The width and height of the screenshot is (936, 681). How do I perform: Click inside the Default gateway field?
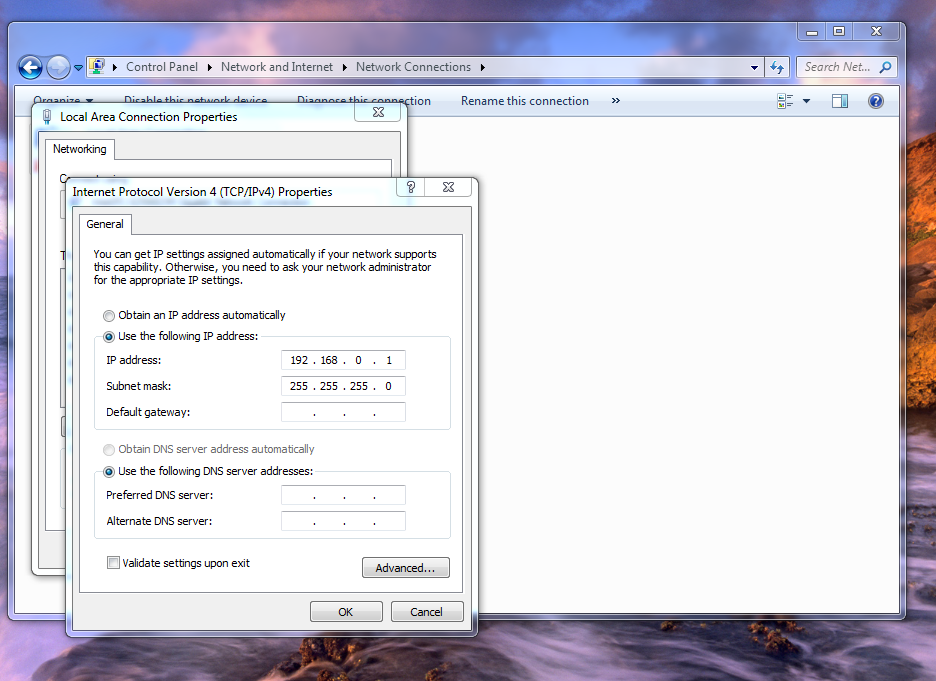(x=343, y=411)
